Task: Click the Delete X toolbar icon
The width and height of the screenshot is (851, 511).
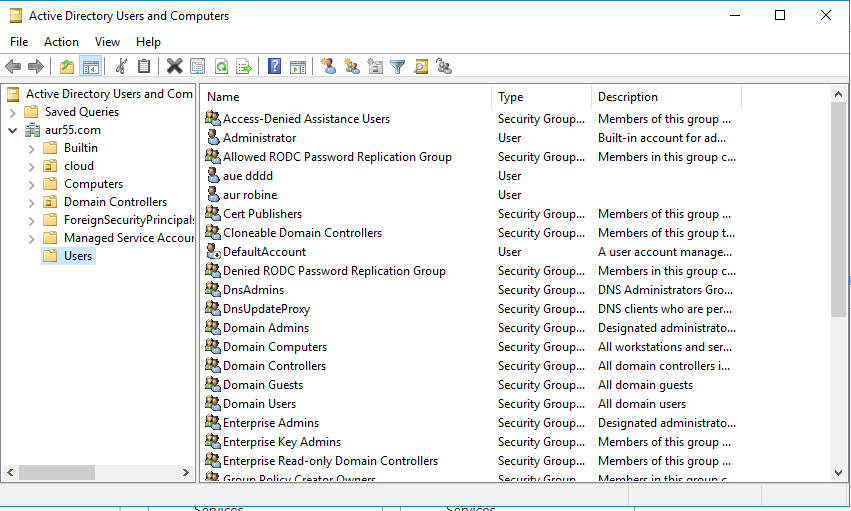Action: [x=174, y=67]
